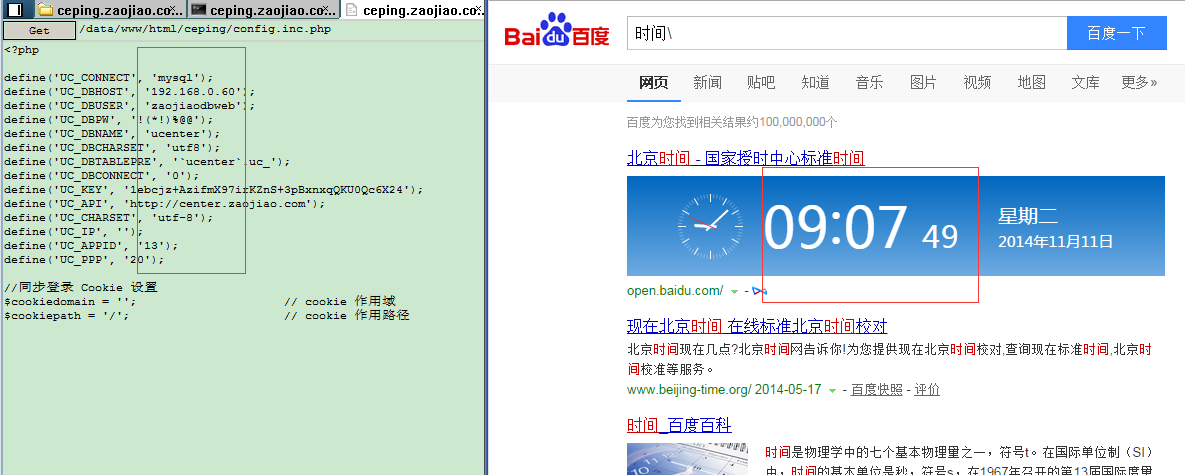Switch to the 新闻 category
The height and width of the screenshot is (475, 1185).
pos(707,82)
